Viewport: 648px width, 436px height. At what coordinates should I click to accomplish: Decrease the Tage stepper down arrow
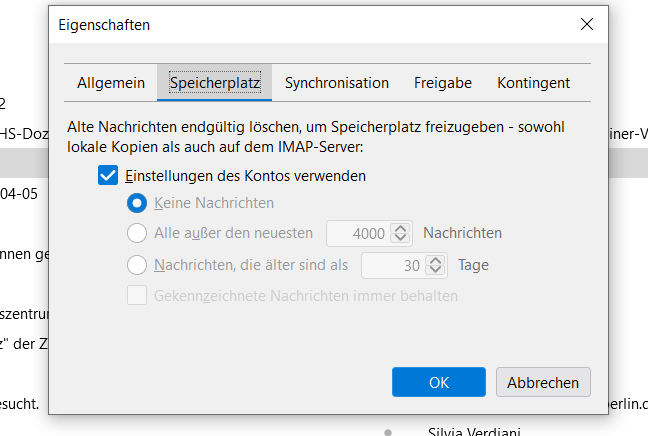[436, 271]
